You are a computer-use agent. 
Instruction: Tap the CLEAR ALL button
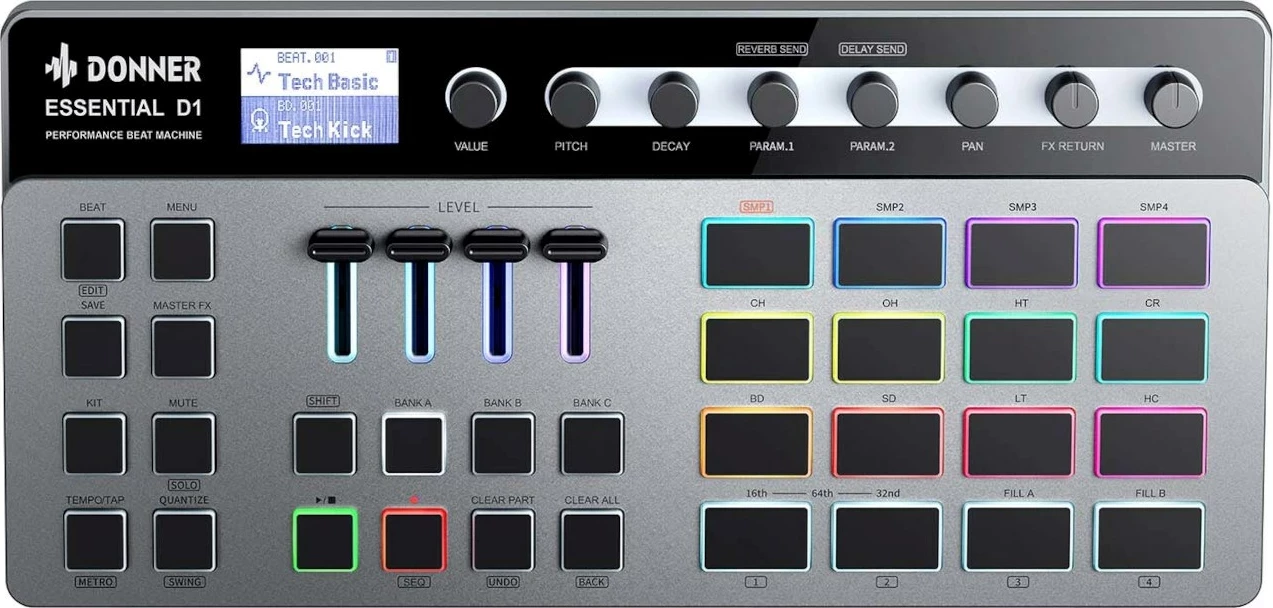click(x=592, y=541)
